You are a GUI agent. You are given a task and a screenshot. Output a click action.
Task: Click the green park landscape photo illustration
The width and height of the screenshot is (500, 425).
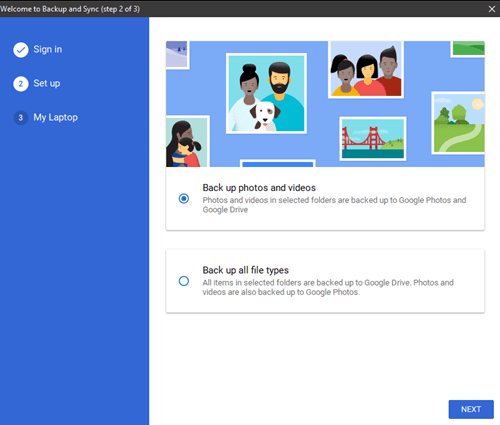point(458,123)
